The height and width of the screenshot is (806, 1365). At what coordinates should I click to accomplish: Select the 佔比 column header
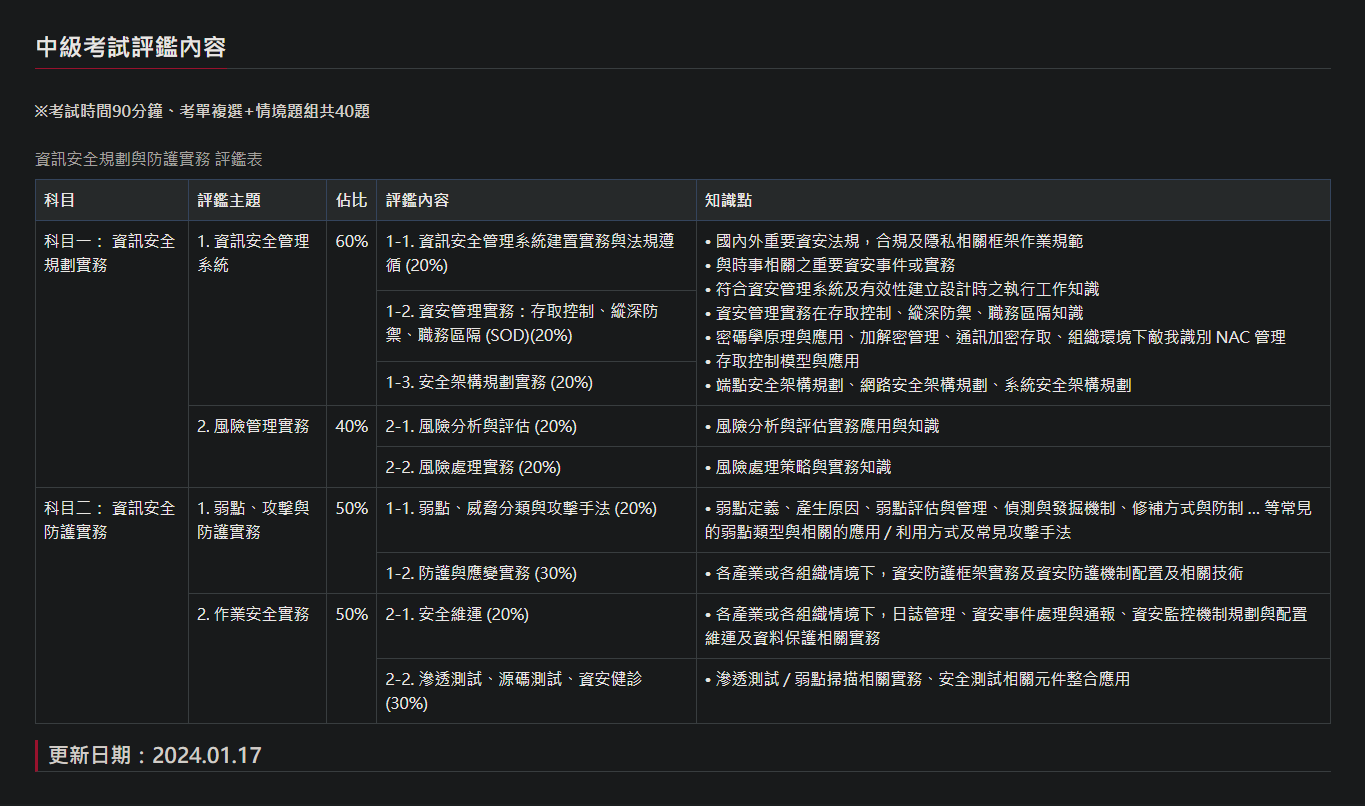[x=351, y=200]
